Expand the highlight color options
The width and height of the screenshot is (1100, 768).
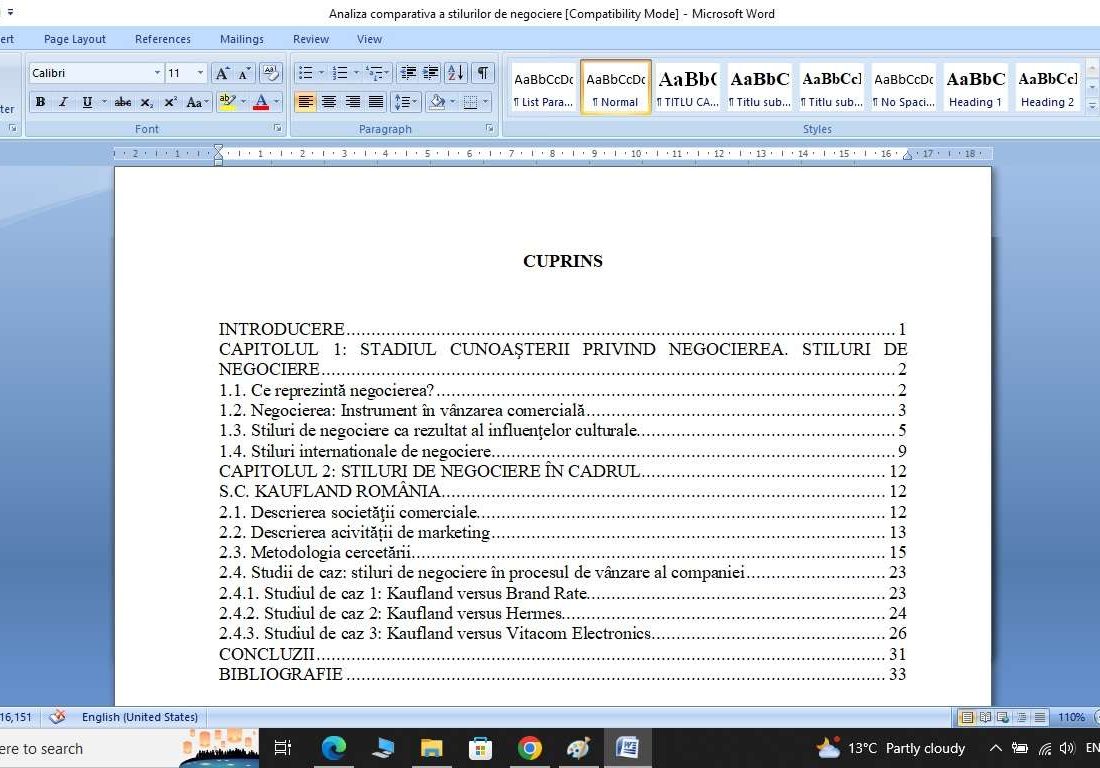click(x=243, y=102)
